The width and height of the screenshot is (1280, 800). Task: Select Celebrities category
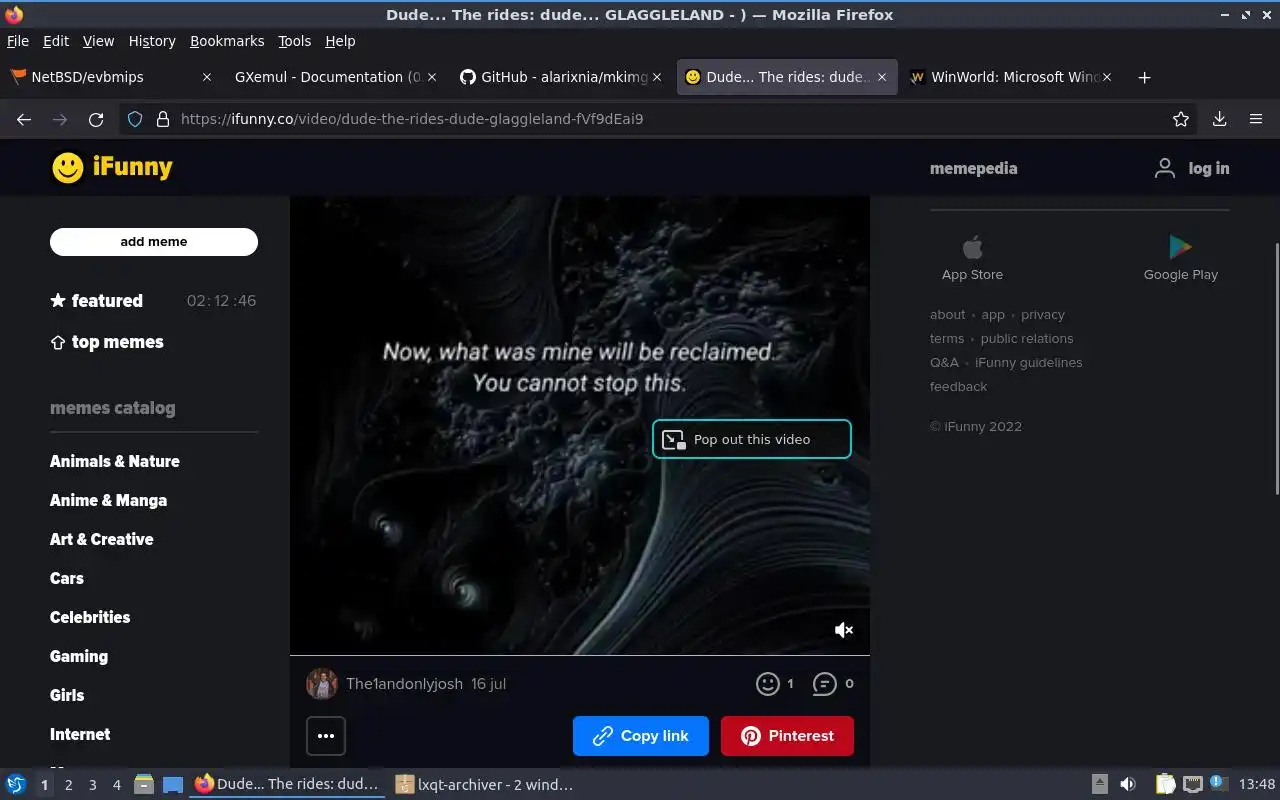90,617
